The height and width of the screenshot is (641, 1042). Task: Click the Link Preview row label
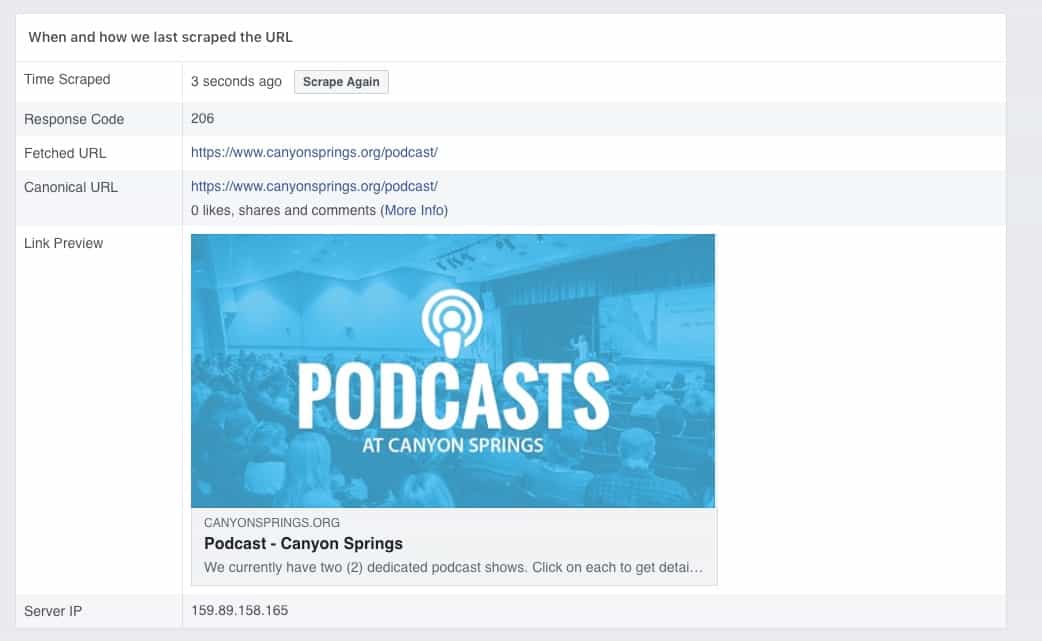pyautogui.click(x=63, y=243)
